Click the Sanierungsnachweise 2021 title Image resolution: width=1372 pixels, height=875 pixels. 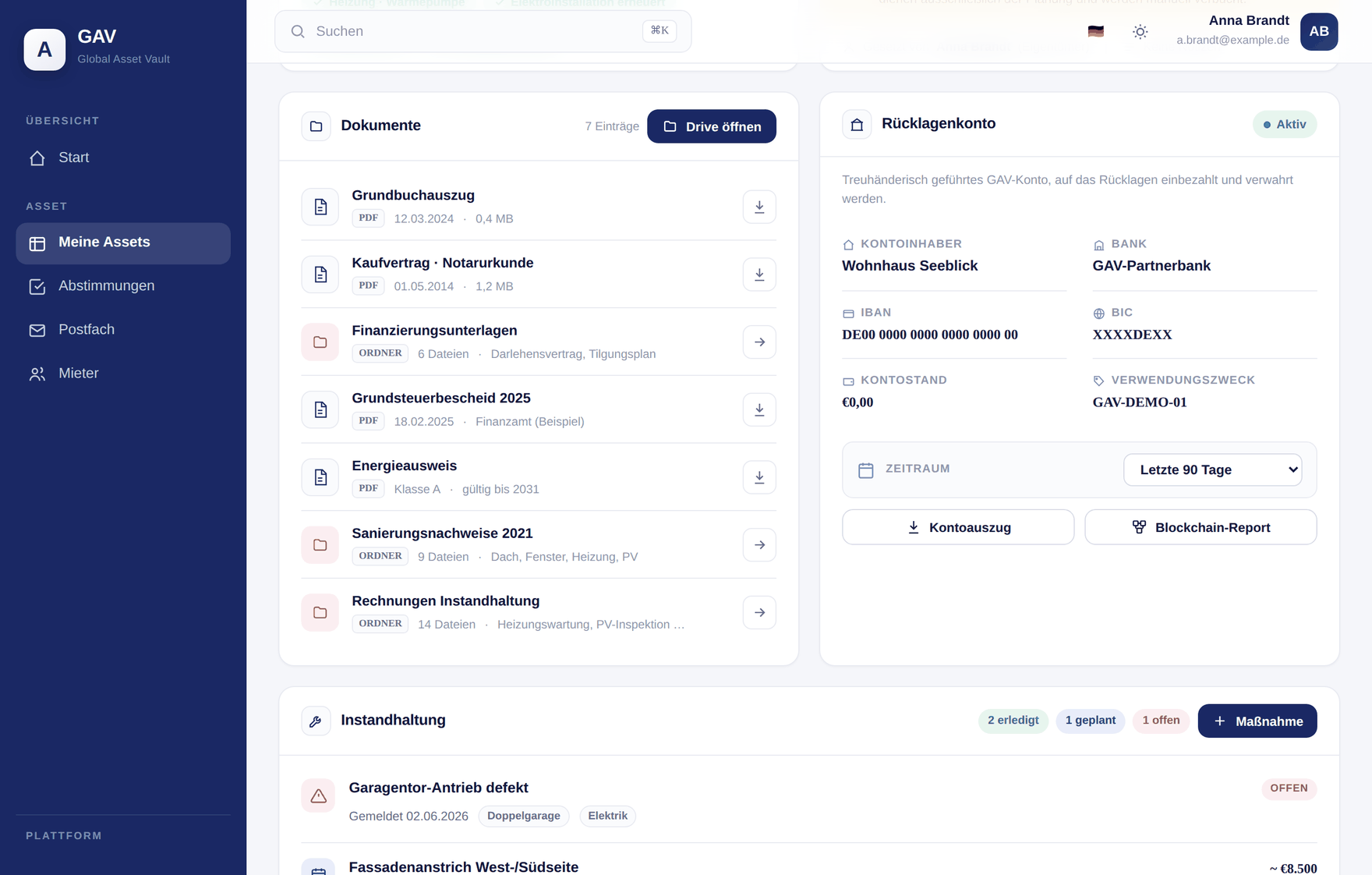pyautogui.click(x=442, y=533)
